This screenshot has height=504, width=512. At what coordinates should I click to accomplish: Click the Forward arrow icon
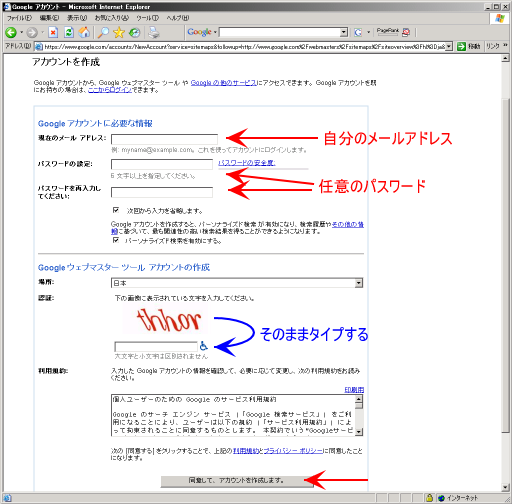32,33
